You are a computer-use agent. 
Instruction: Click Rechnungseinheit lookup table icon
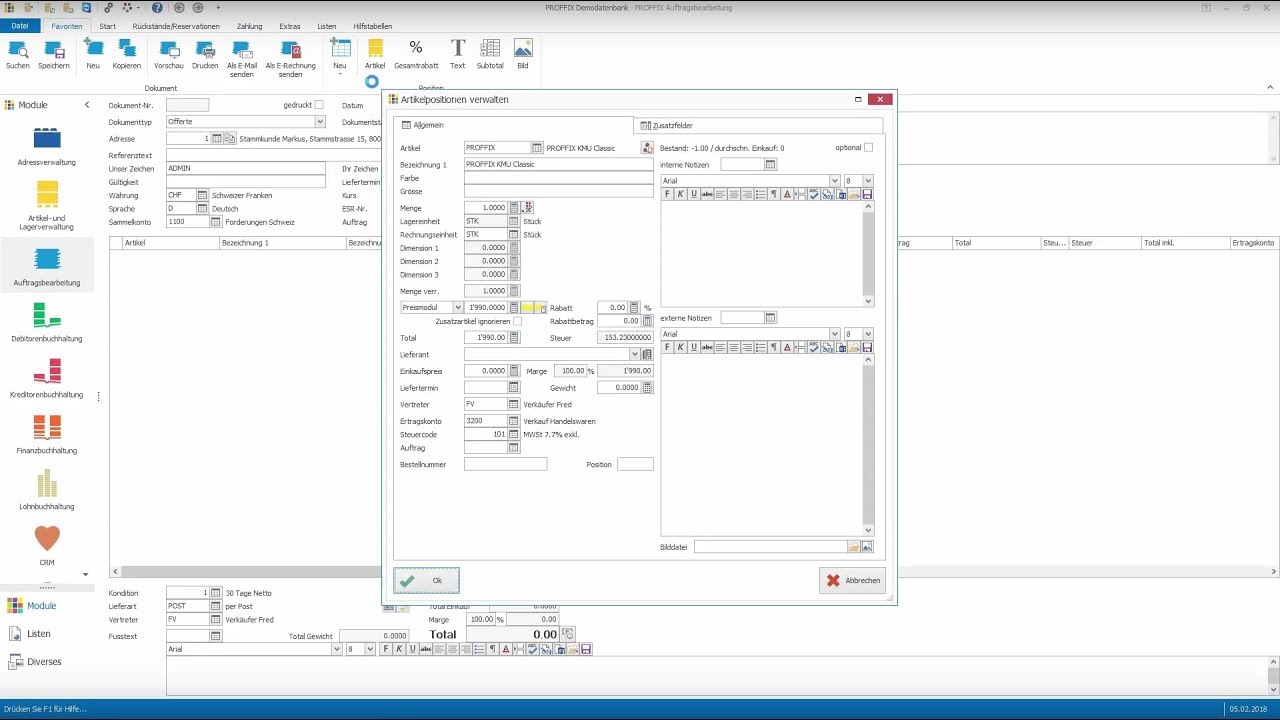(x=514, y=235)
